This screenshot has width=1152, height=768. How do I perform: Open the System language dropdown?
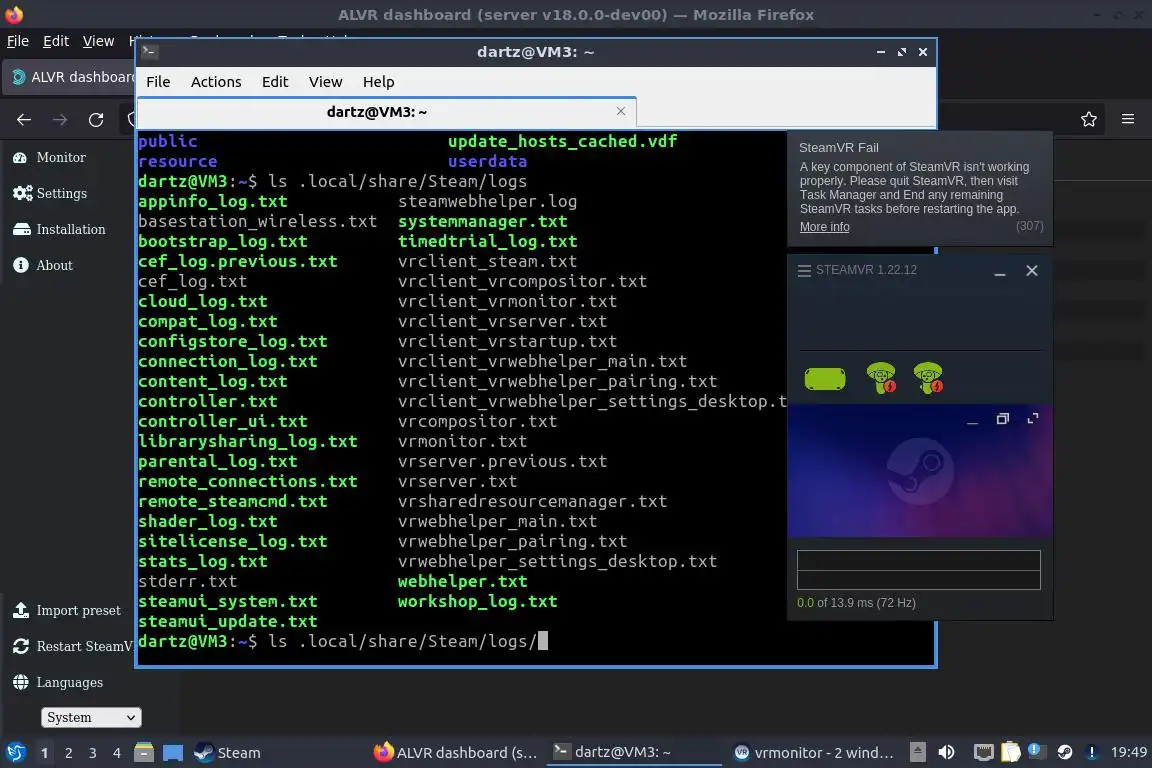point(90,717)
